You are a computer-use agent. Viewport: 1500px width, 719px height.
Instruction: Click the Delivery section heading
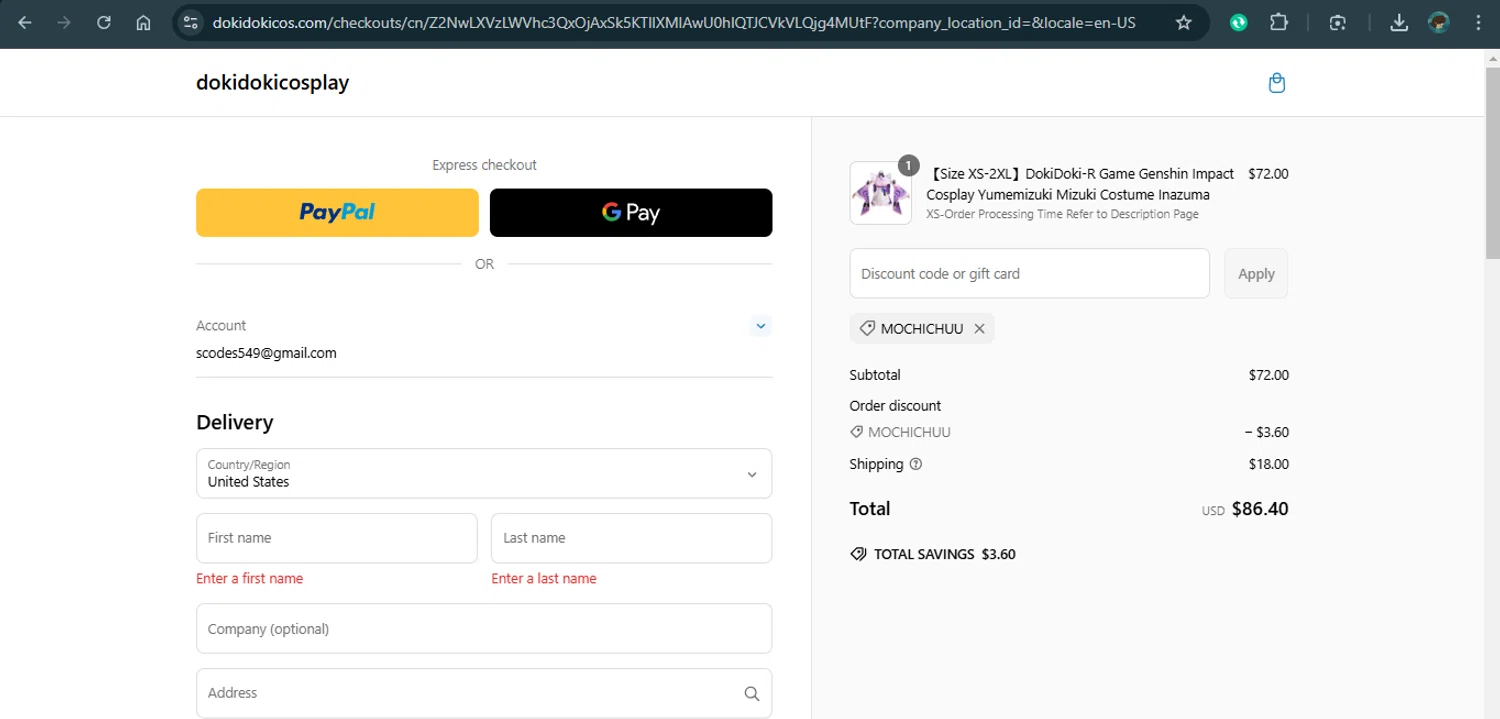pos(235,422)
